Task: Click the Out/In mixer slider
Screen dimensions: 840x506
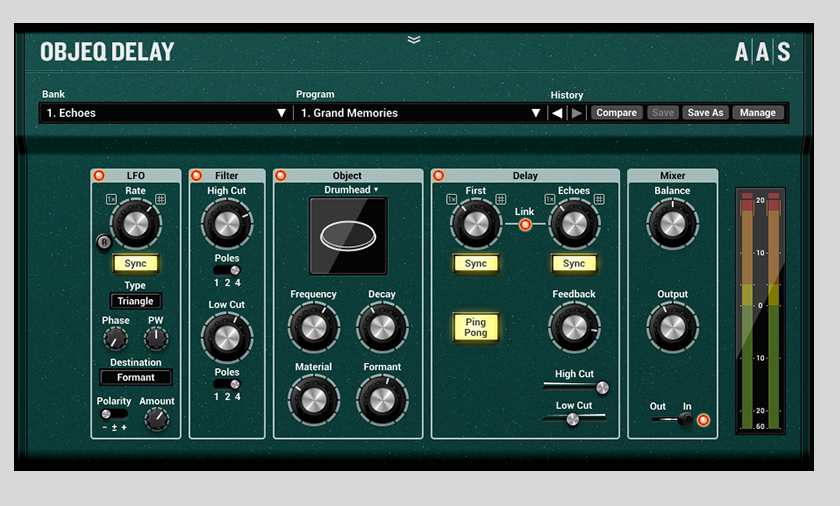Action: [x=673, y=420]
